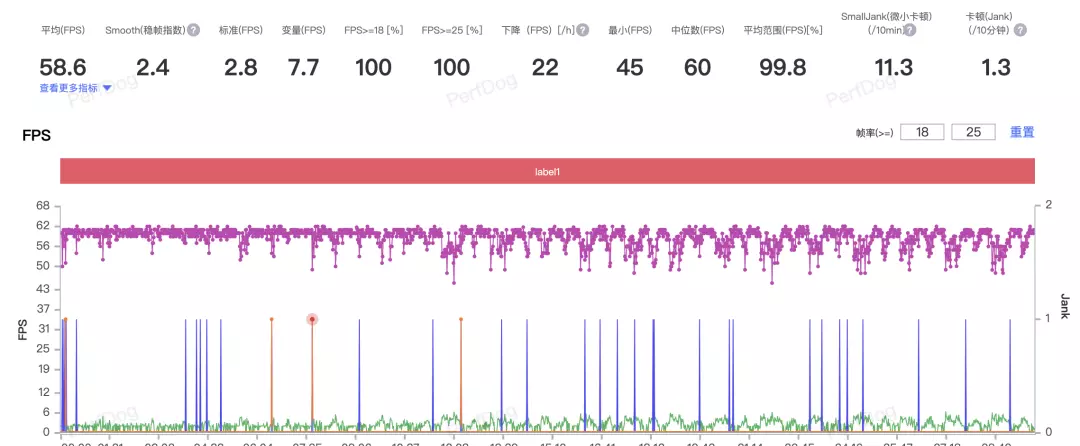Click the SmallJank value 11.3
The image size is (1080, 446).
pyautogui.click(x=893, y=67)
